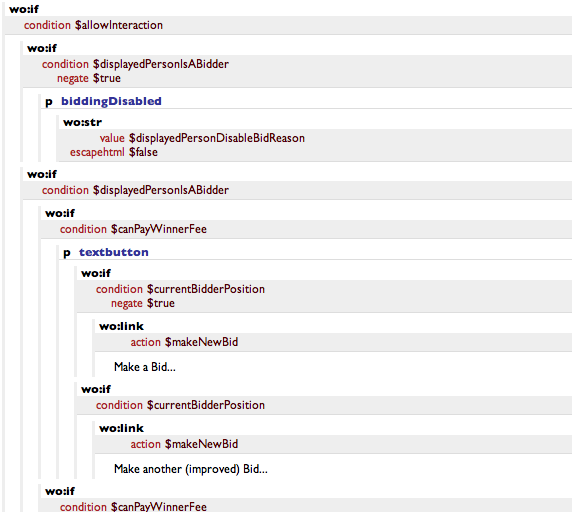
Task: Click the $allowInteraction condition value
Action: tap(119, 25)
